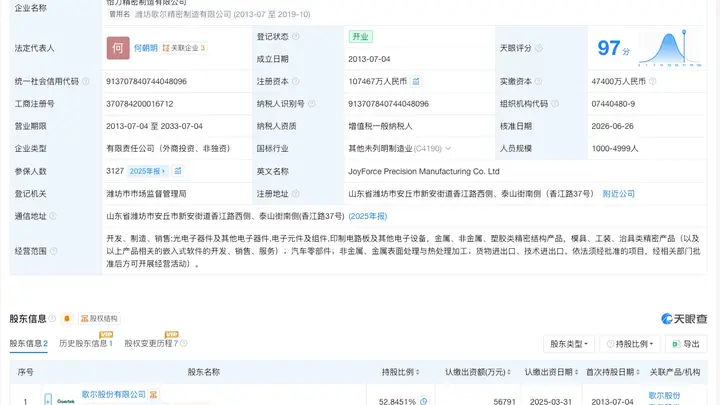The width and height of the screenshot is (720, 405).
Task: Click the 97分 score distribution chart
Action: [670, 48]
